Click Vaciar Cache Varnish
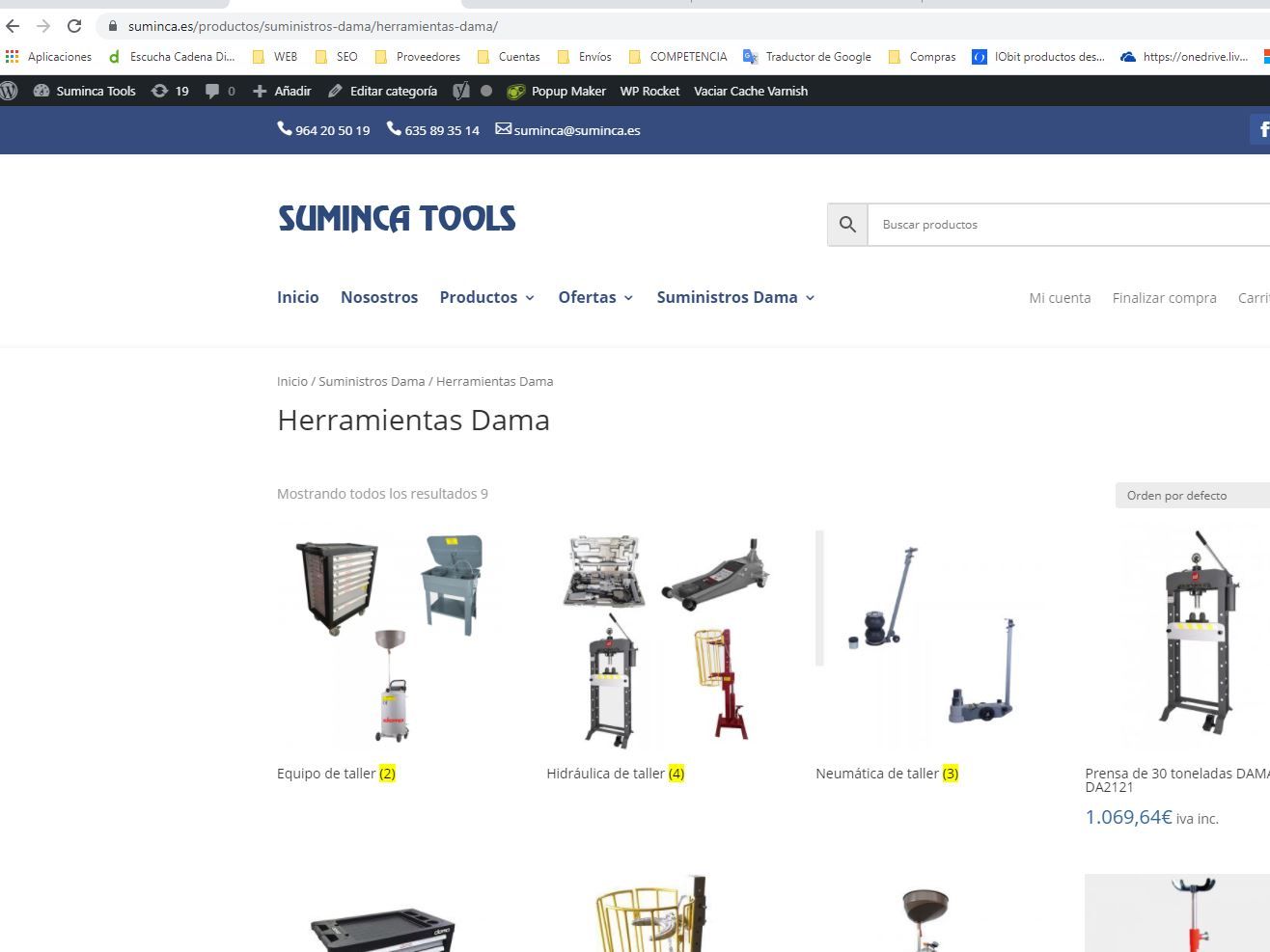This screenshot has width=1270, height=952. pos(751,91)
